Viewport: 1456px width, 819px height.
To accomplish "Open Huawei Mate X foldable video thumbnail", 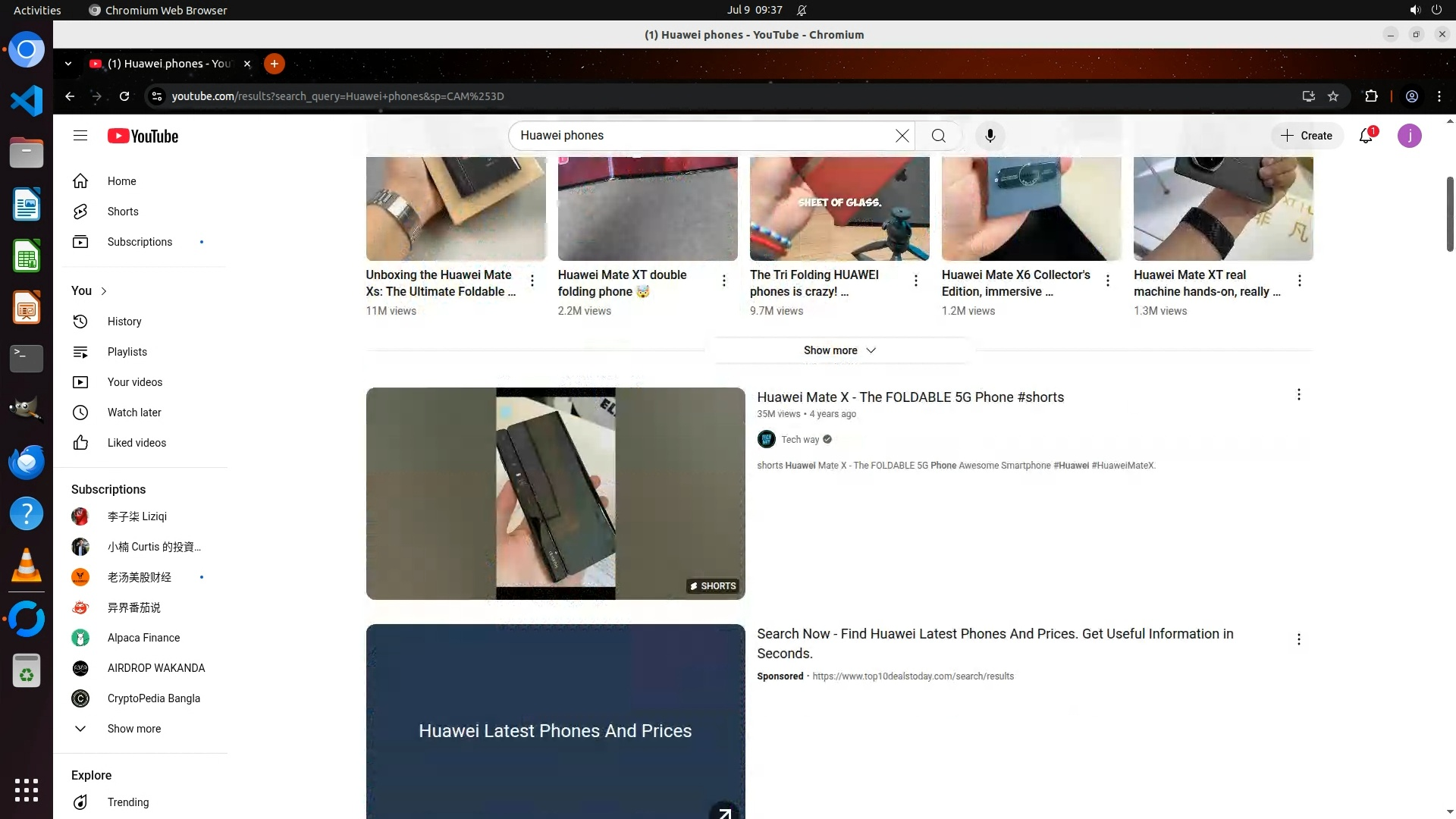I will tap(555, 494).
